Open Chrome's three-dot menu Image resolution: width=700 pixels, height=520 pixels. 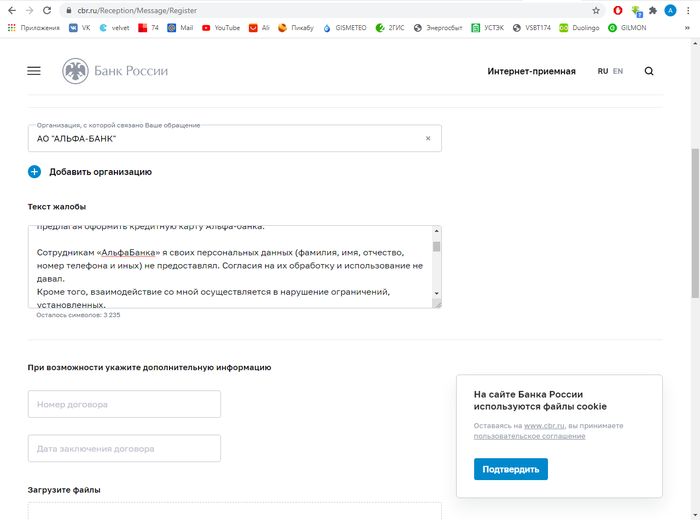click(688, 10)
